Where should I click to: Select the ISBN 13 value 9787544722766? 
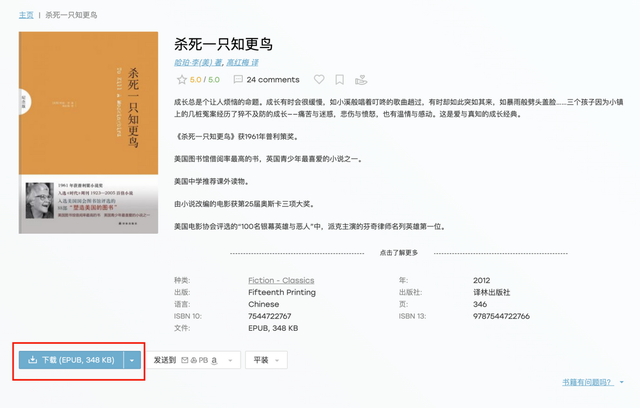501,316
